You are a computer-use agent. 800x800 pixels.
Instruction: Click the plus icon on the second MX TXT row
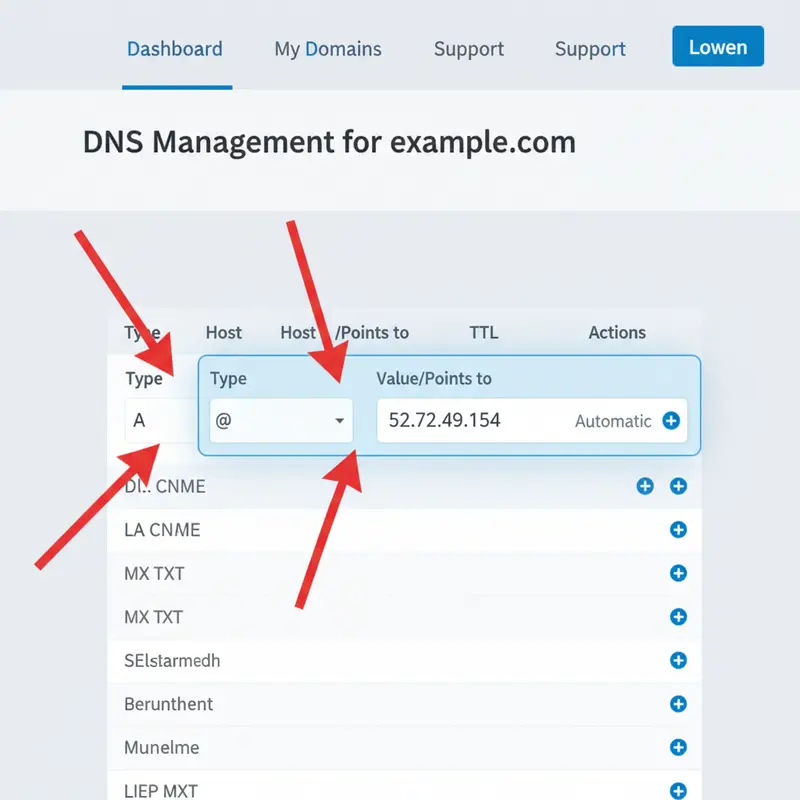coord(678,617)
